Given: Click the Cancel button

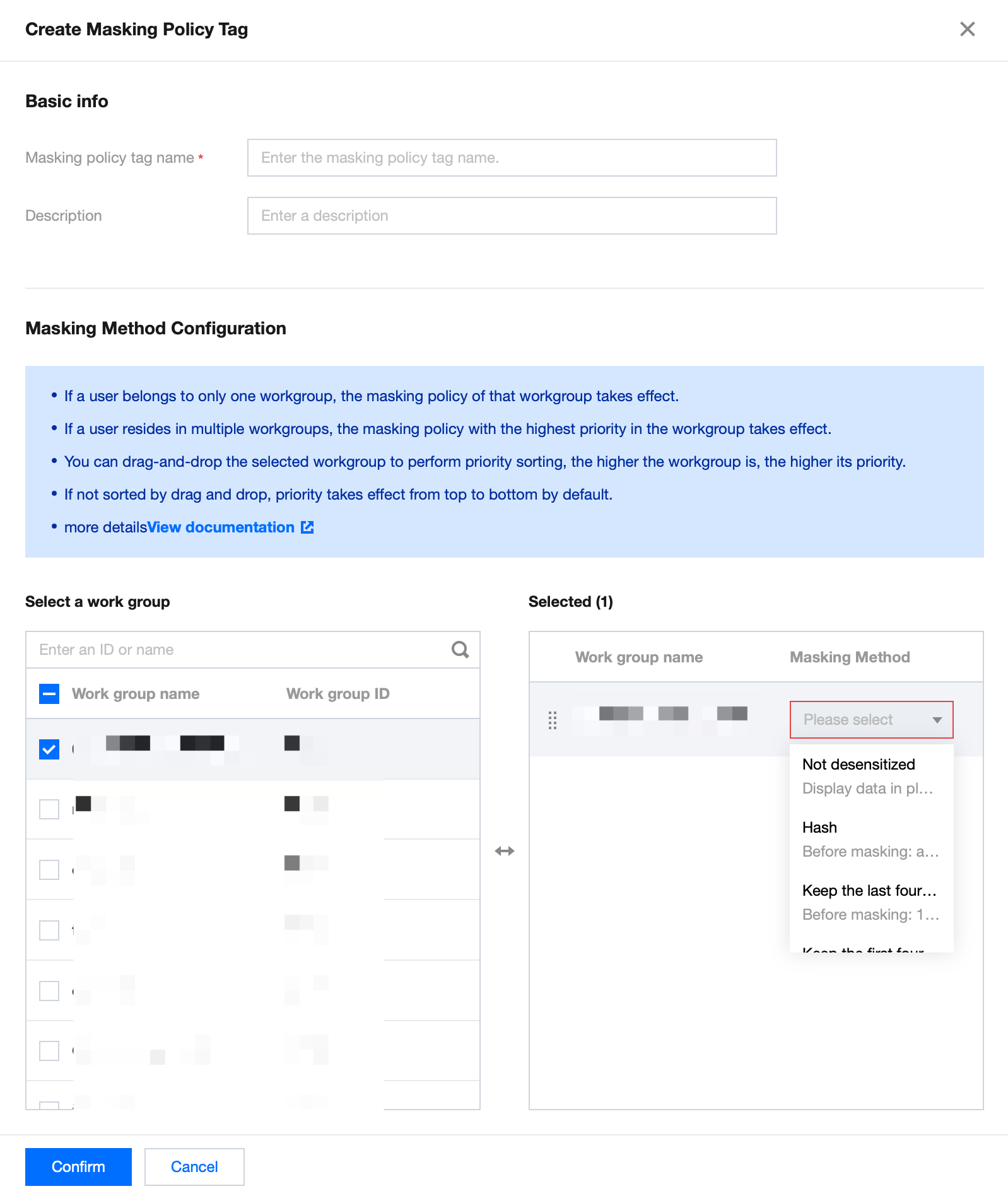Looking at the screenshot, I should 194,1167.
